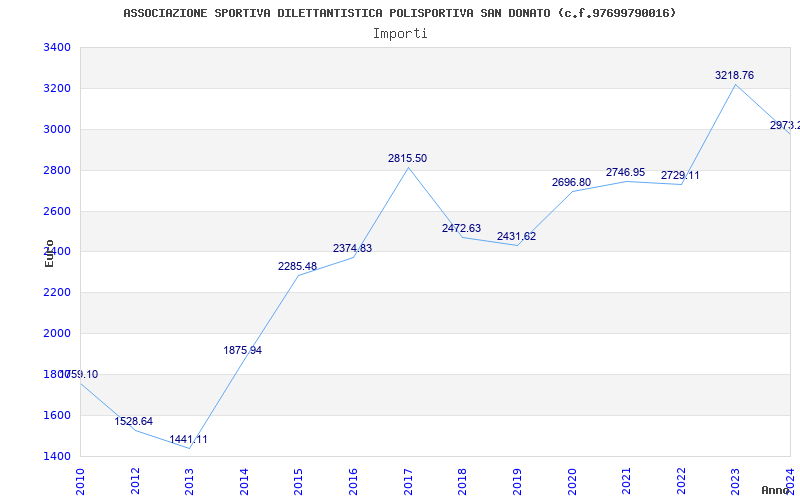Click the x-axis year 2021
The image size is (800, 500).
[626, 481]
